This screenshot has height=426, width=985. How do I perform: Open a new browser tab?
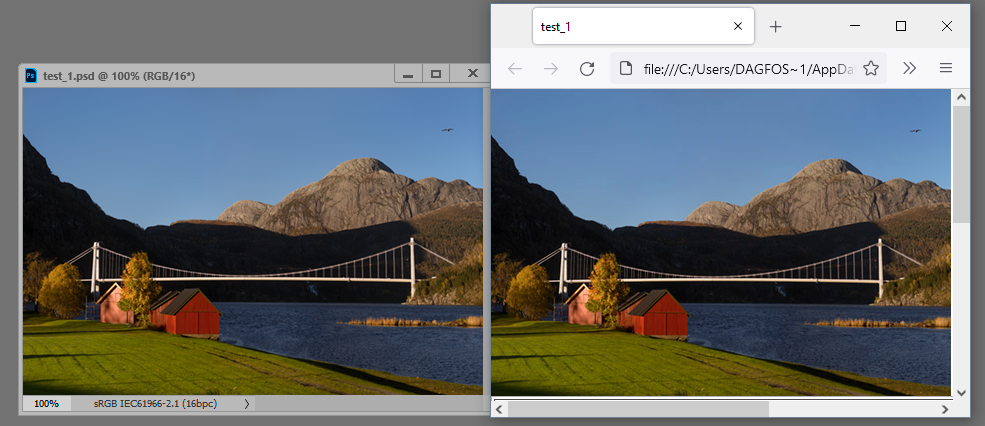pyautogui.click(x=776, y=26)
